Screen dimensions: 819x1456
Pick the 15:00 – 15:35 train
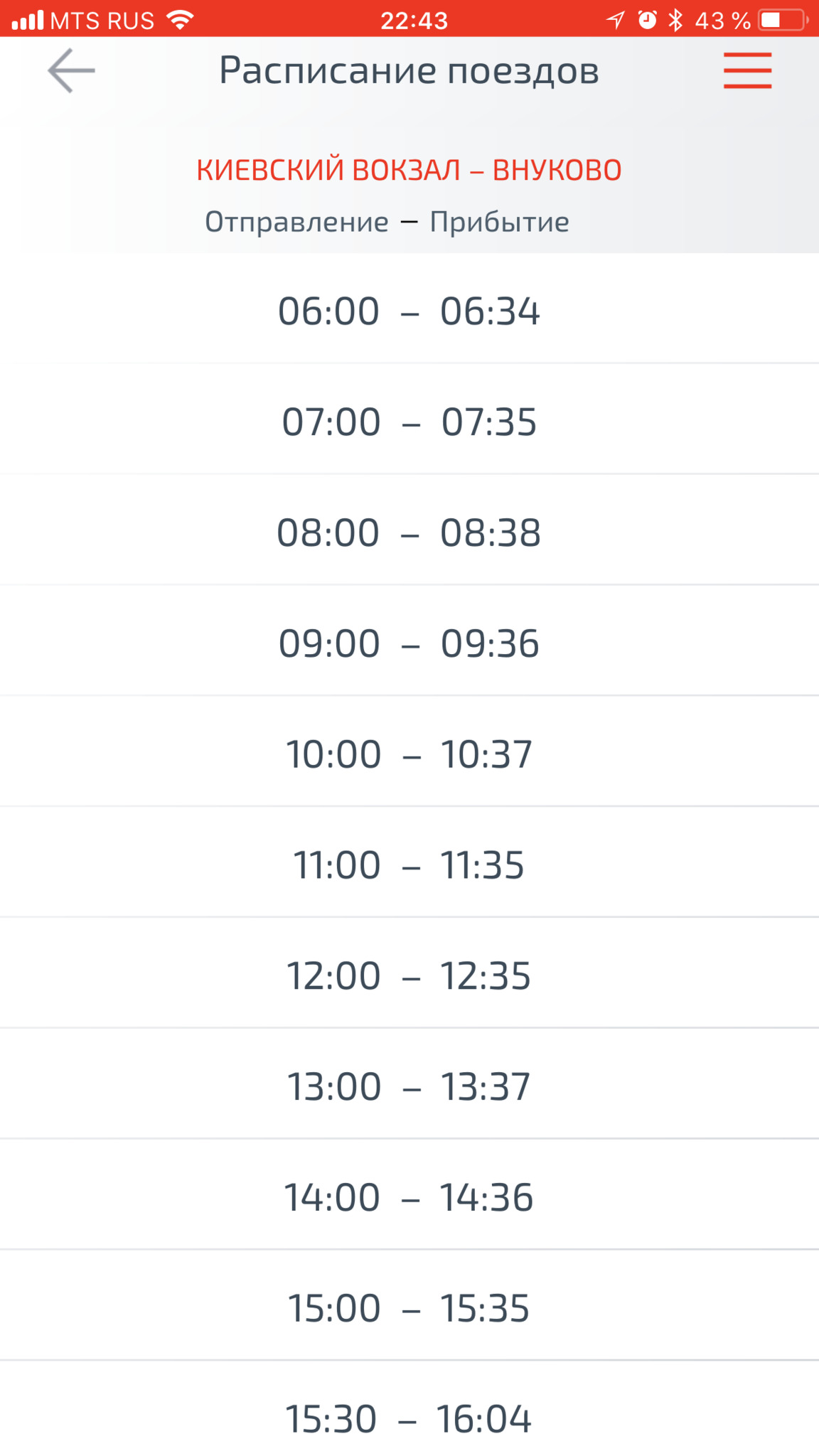tap(409, 1308)
